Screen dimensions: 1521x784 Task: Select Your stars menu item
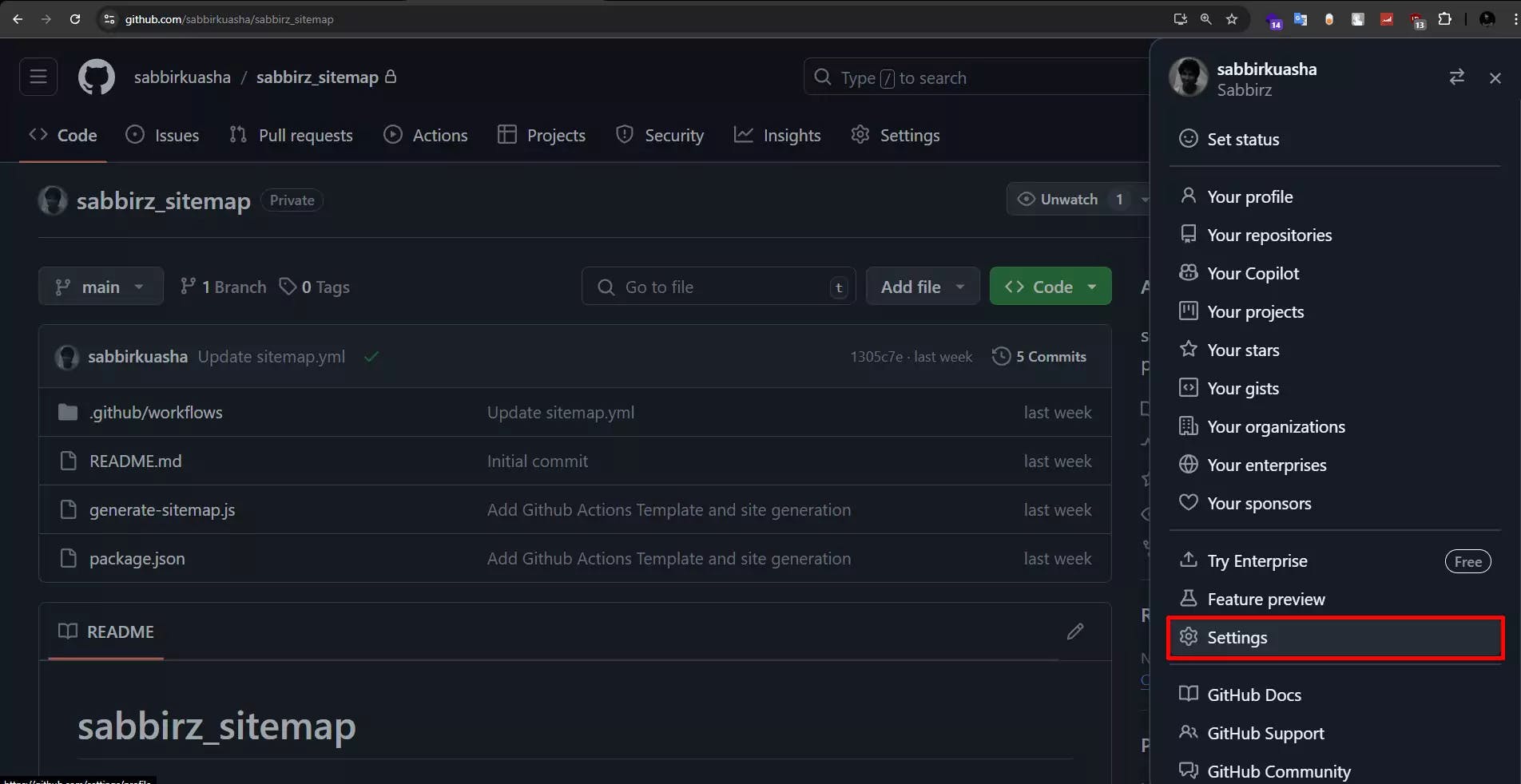click(1335, 350)
